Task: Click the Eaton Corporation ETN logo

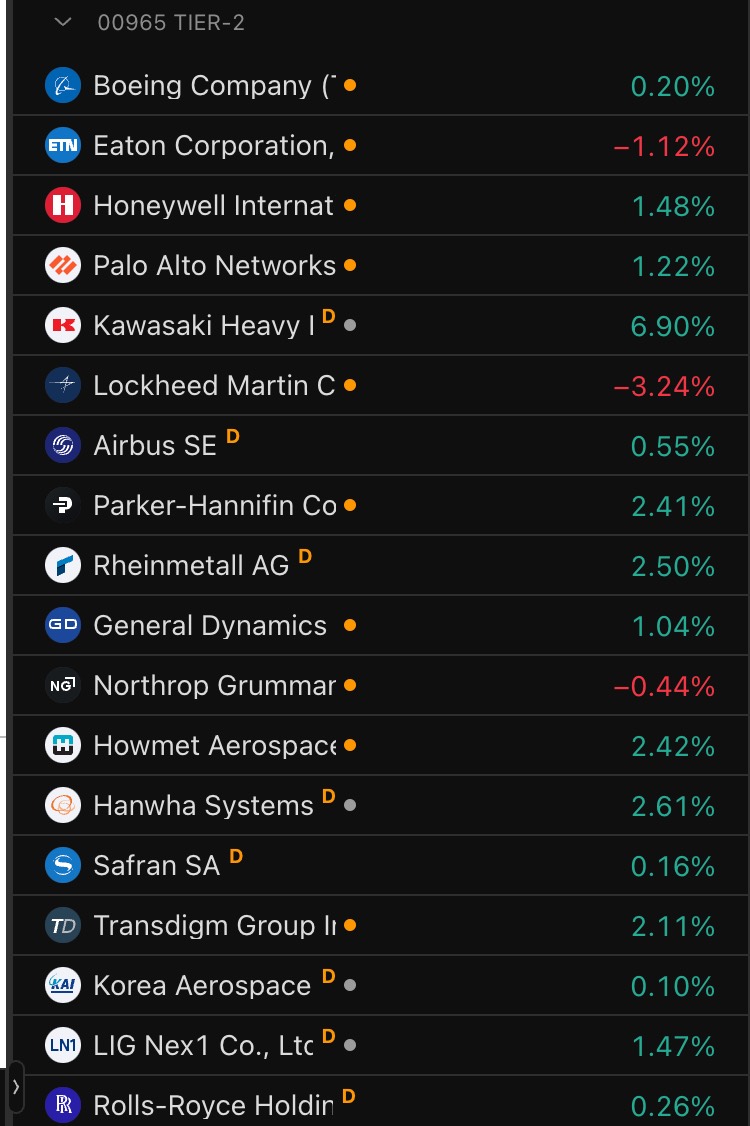Action: point(63,146)
